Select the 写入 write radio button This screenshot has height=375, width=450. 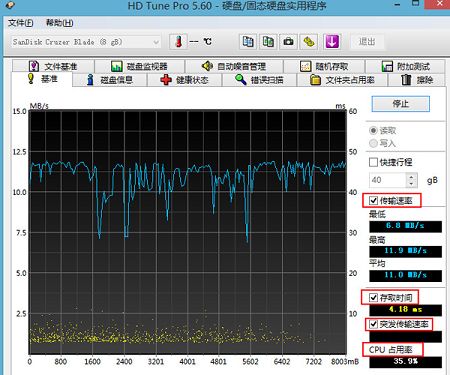click(373, 143)
